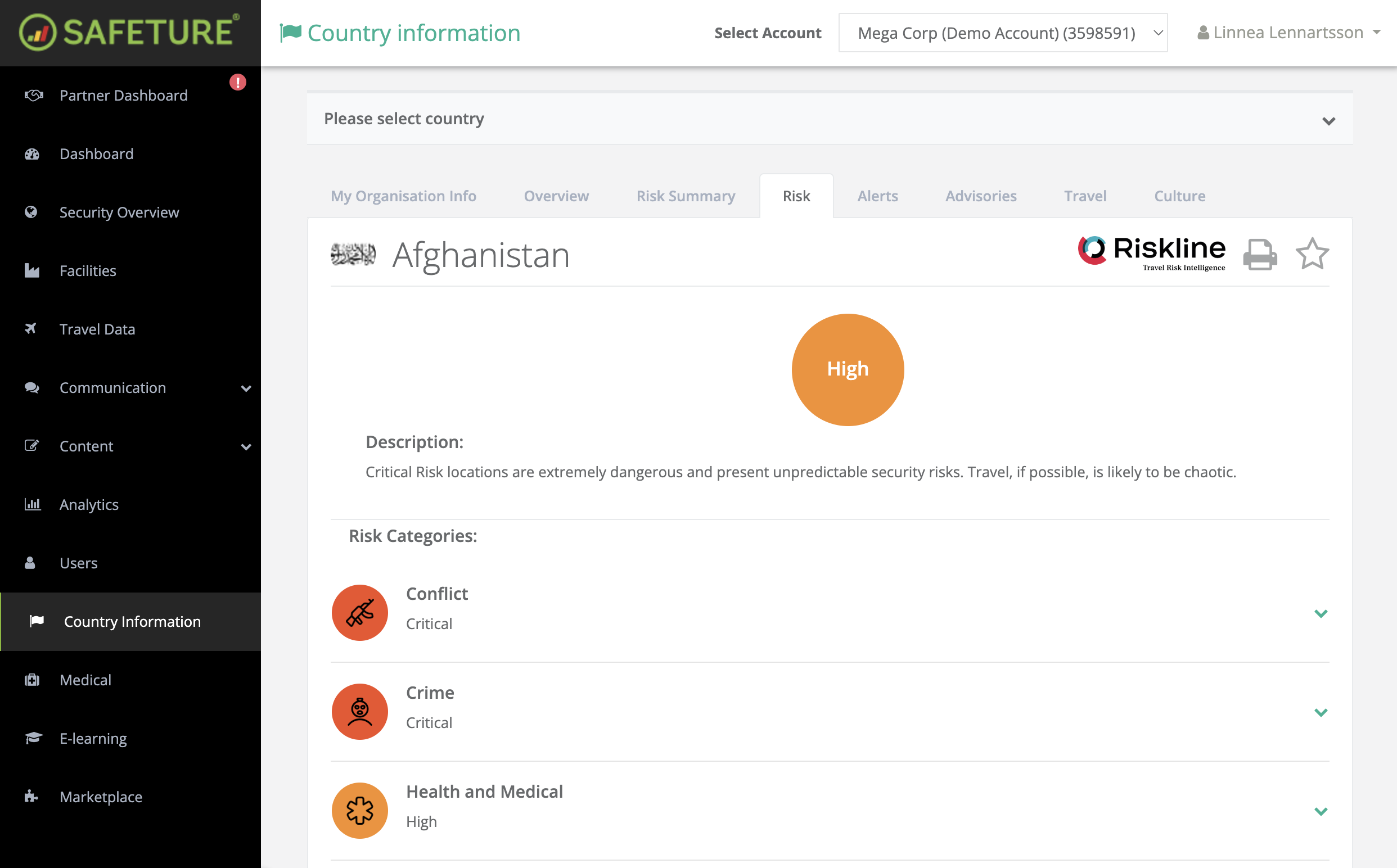Screen dimensions: 1397x868
Task: Toggle open the Conflict risk category details
Action: [x=1321, y=613]
